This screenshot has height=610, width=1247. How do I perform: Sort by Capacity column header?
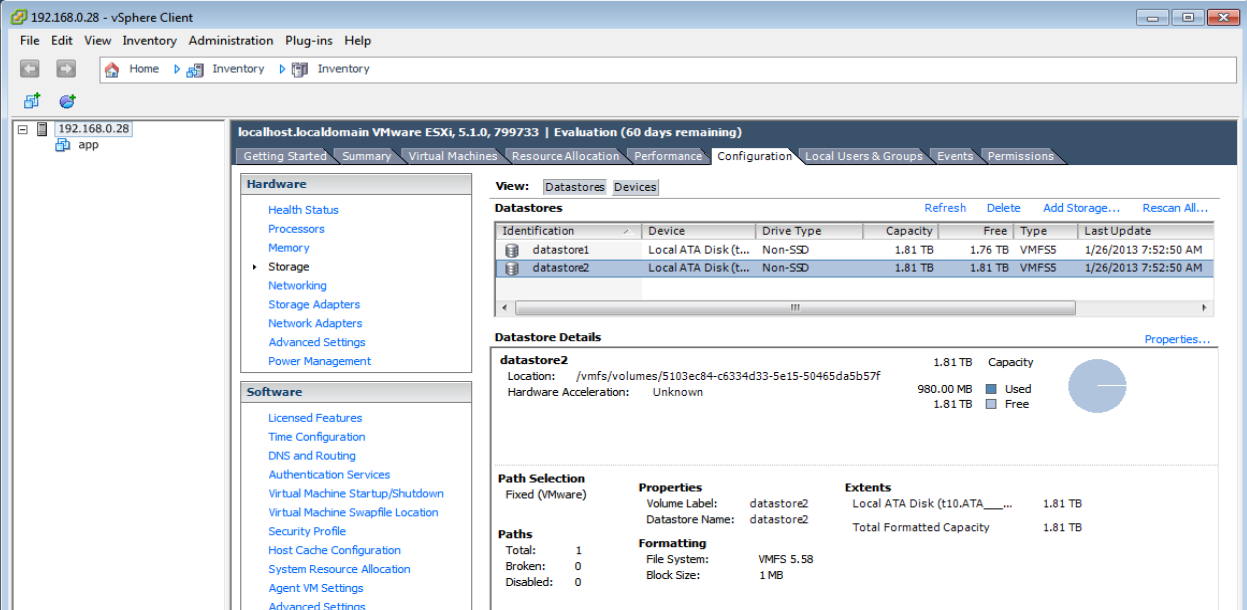coord(900,231)
